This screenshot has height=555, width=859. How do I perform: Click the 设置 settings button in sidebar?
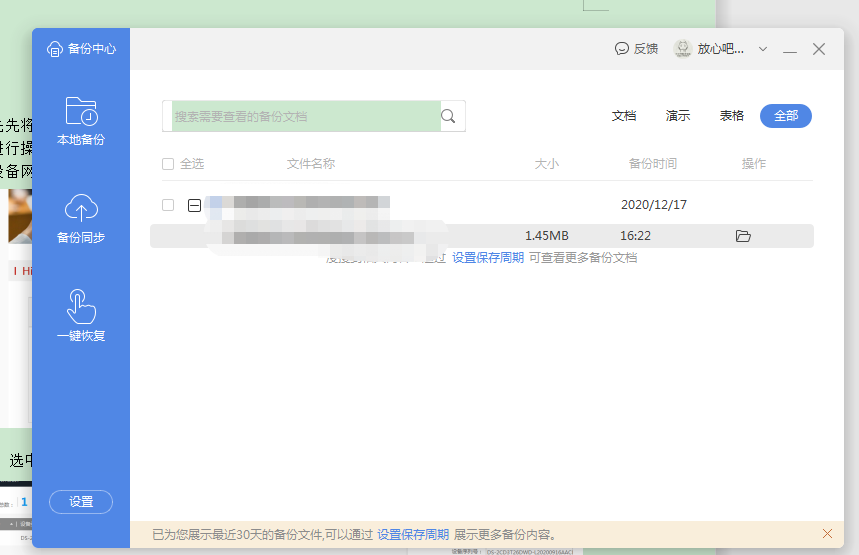click(81, 502)
